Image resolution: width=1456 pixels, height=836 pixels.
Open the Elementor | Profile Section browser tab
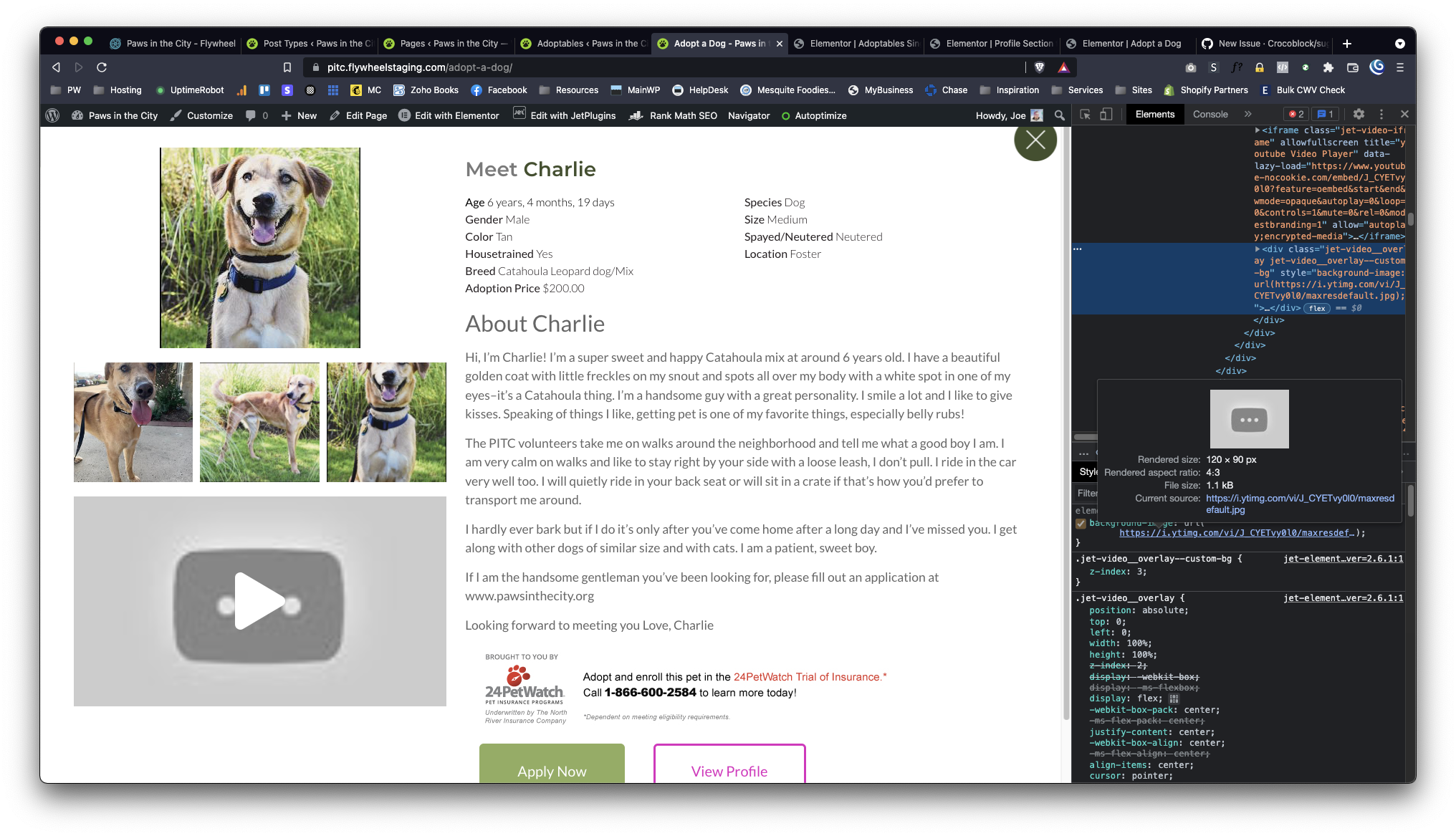tap(998, 44)
